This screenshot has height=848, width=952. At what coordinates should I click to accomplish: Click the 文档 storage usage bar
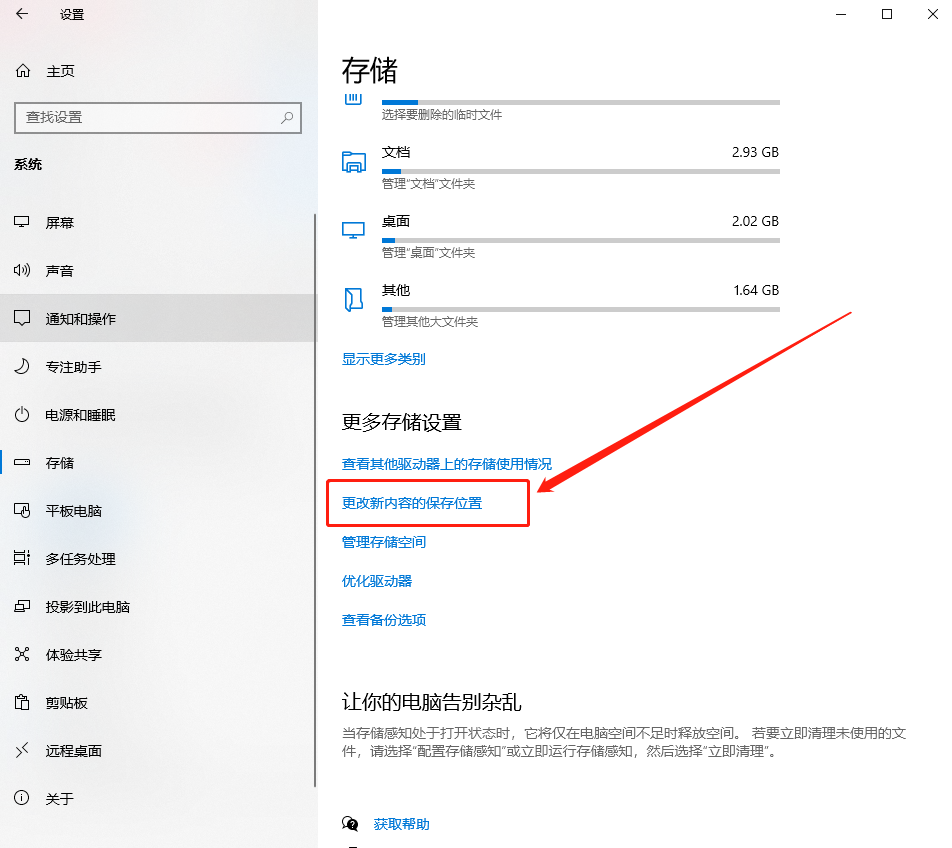(x=580, y=170)
